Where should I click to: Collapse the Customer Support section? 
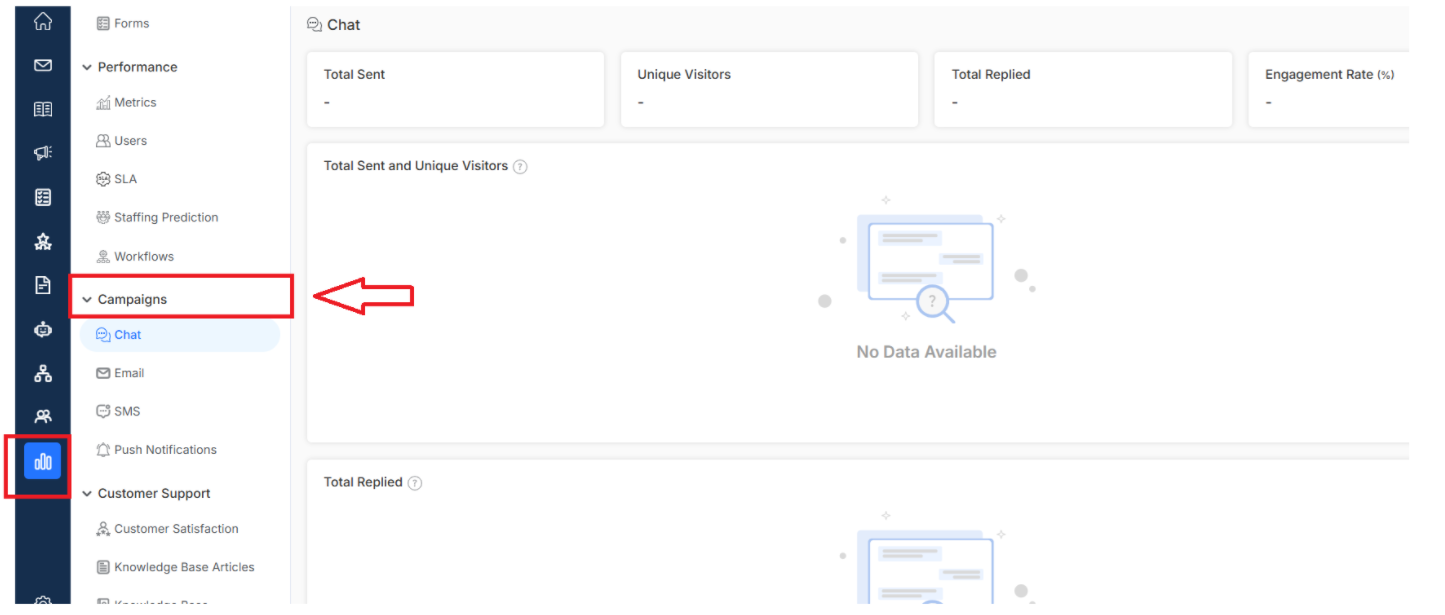pyautogui.click(x=87, y=493)
